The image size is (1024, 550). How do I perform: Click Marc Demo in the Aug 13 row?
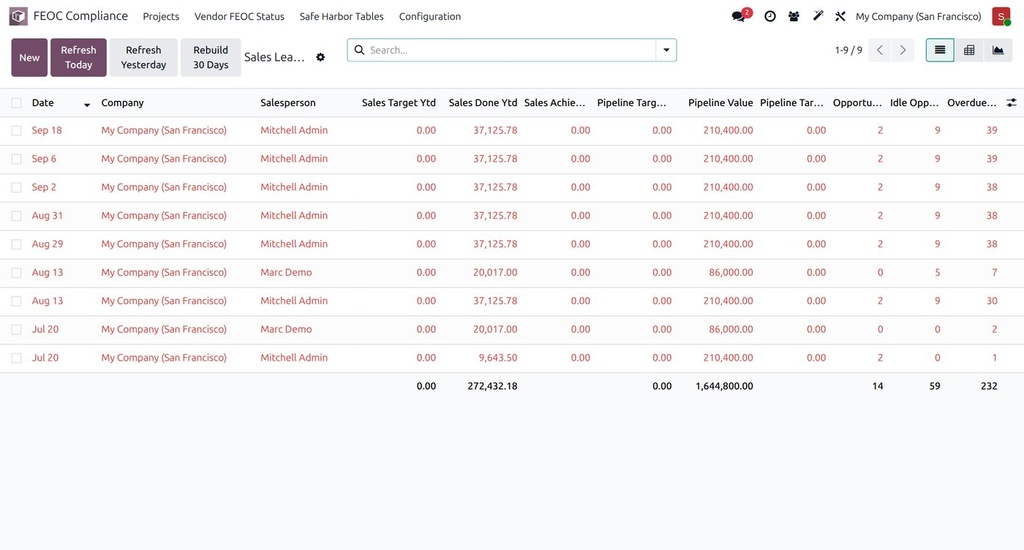(286, 272)
